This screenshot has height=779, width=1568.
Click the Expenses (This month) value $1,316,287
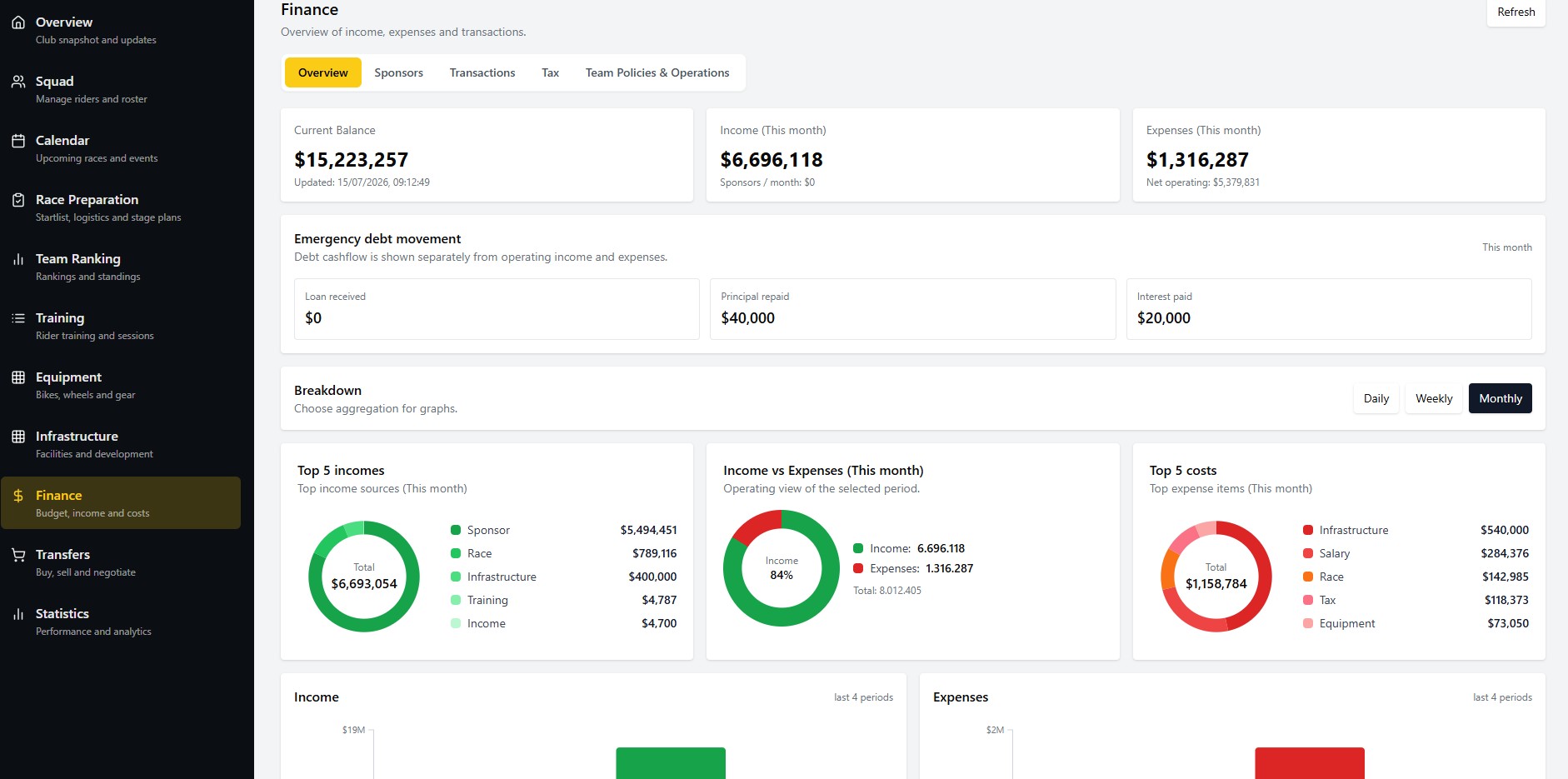click(1197, 160)
